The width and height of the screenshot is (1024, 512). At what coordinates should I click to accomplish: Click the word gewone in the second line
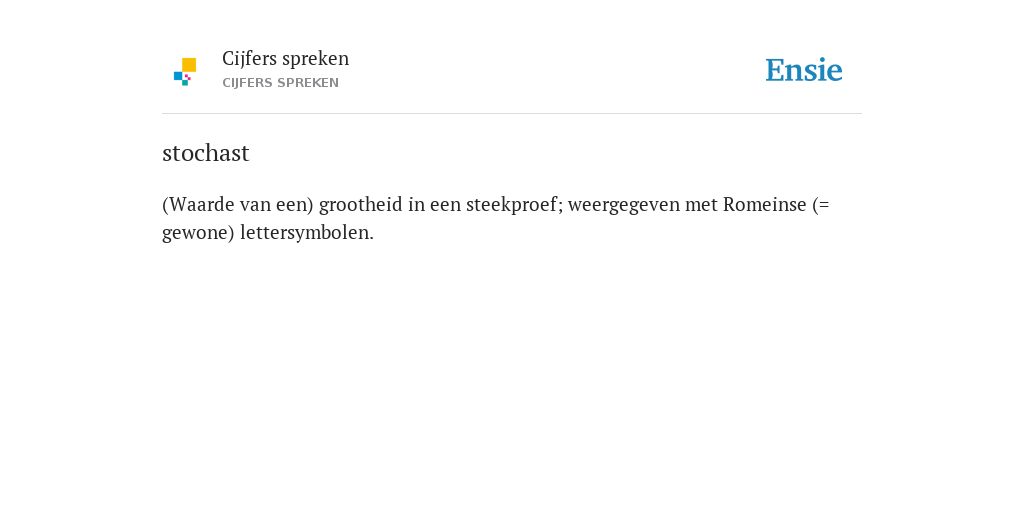[195, 234]
